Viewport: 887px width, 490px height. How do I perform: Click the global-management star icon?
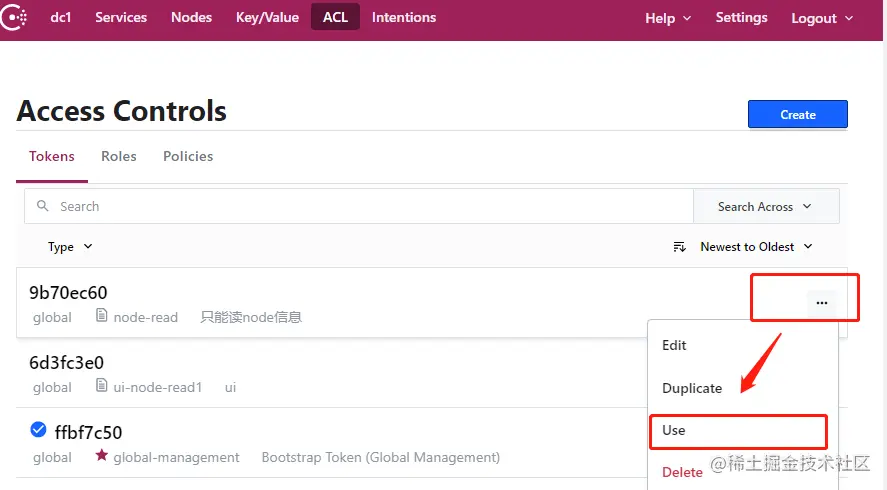coord(101,455)
